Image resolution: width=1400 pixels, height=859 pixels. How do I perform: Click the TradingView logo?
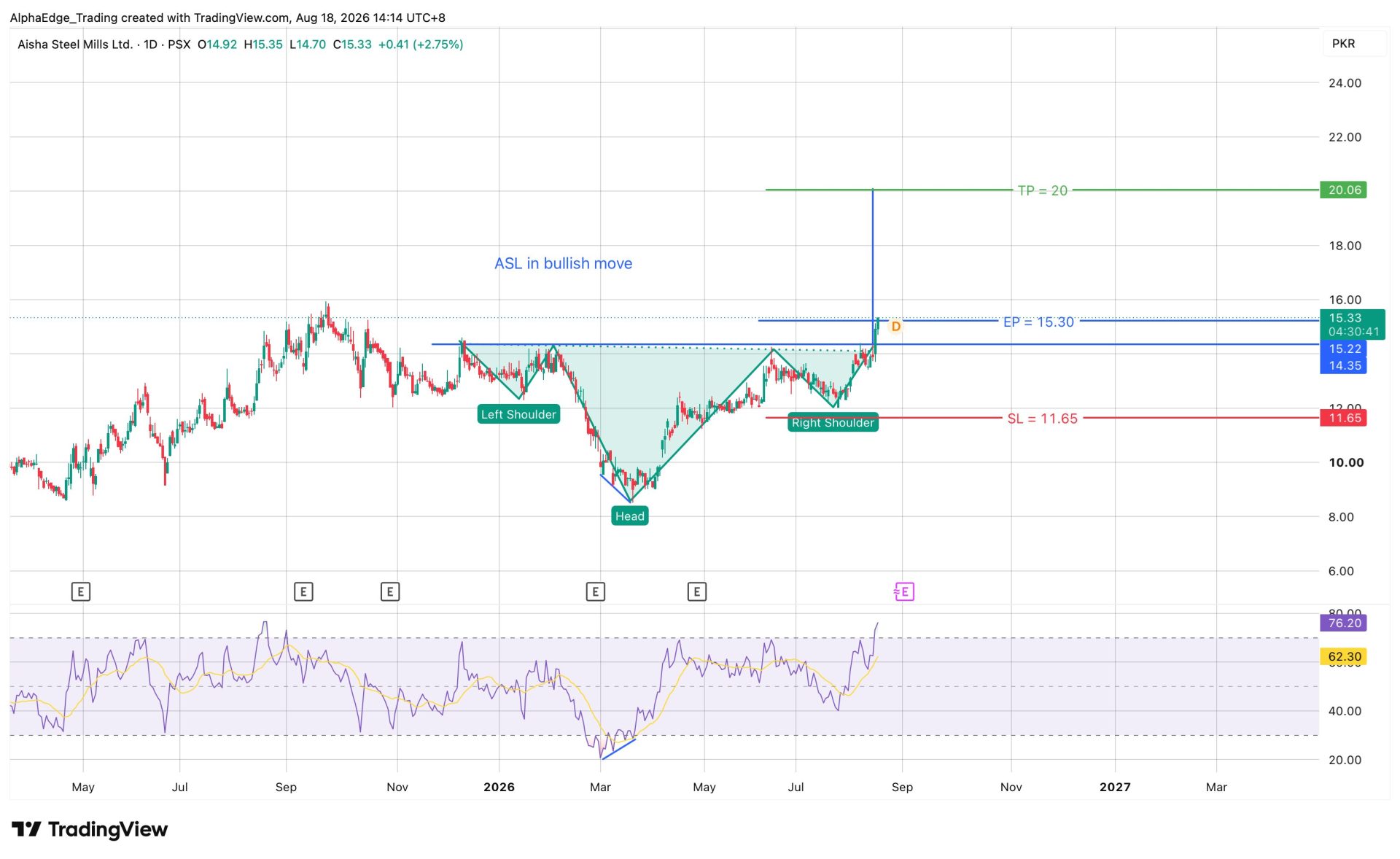point(90,829)
